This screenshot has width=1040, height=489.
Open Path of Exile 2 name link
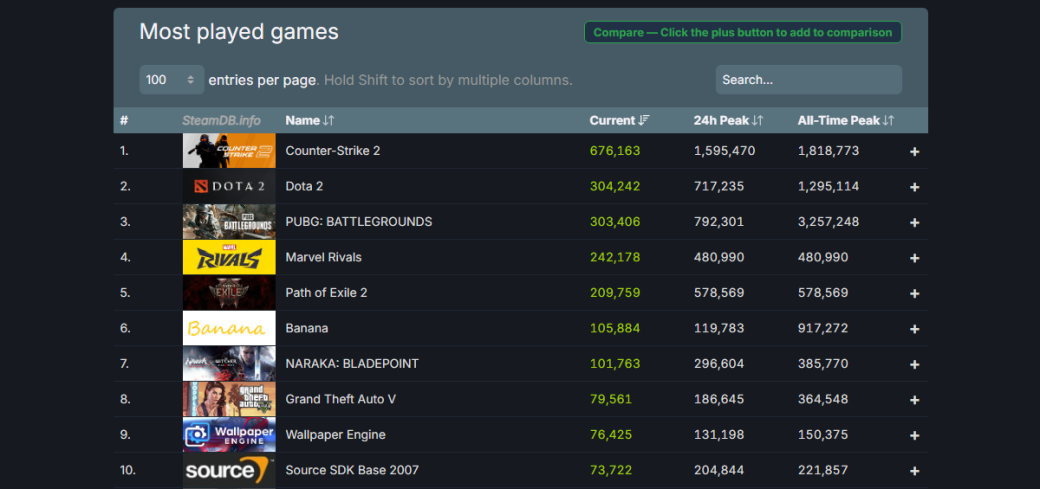pyautogui.click(x=326, y=293)
